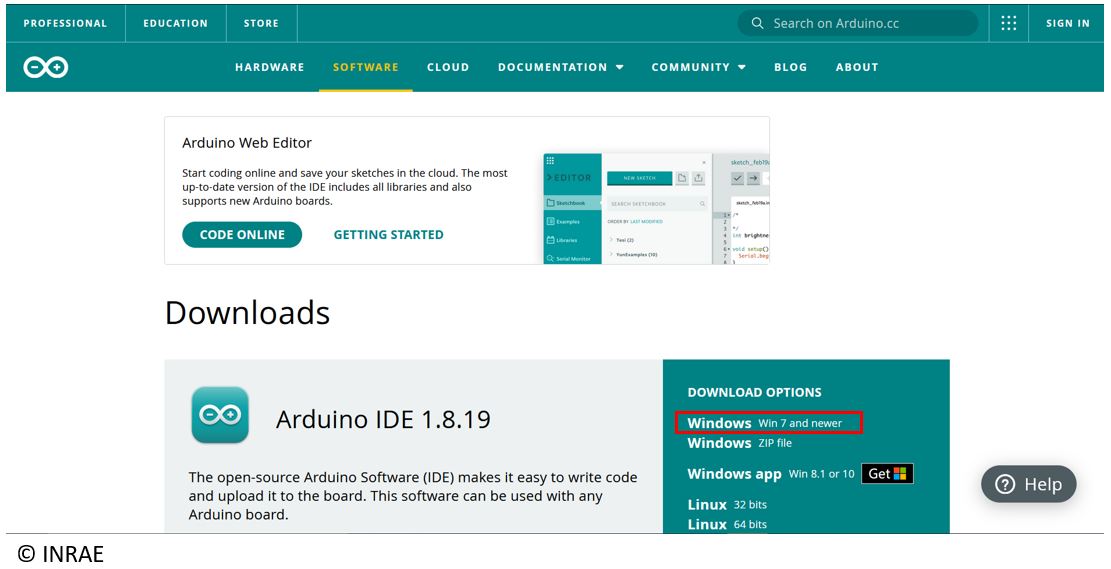Click the search magnifier icon

pyautogui.click(x=757, y=23)
